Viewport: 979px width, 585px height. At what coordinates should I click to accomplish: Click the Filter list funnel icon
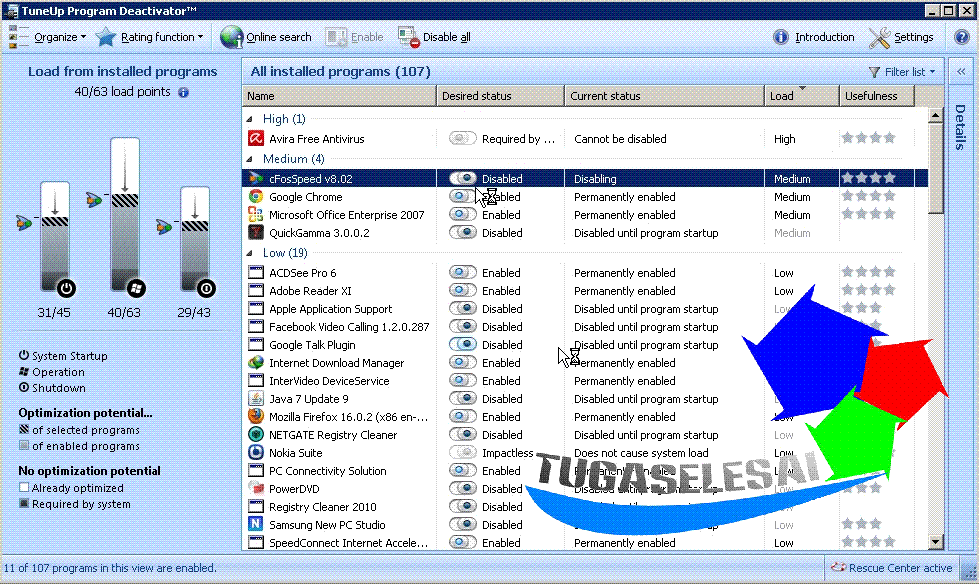tap(874, 72)
